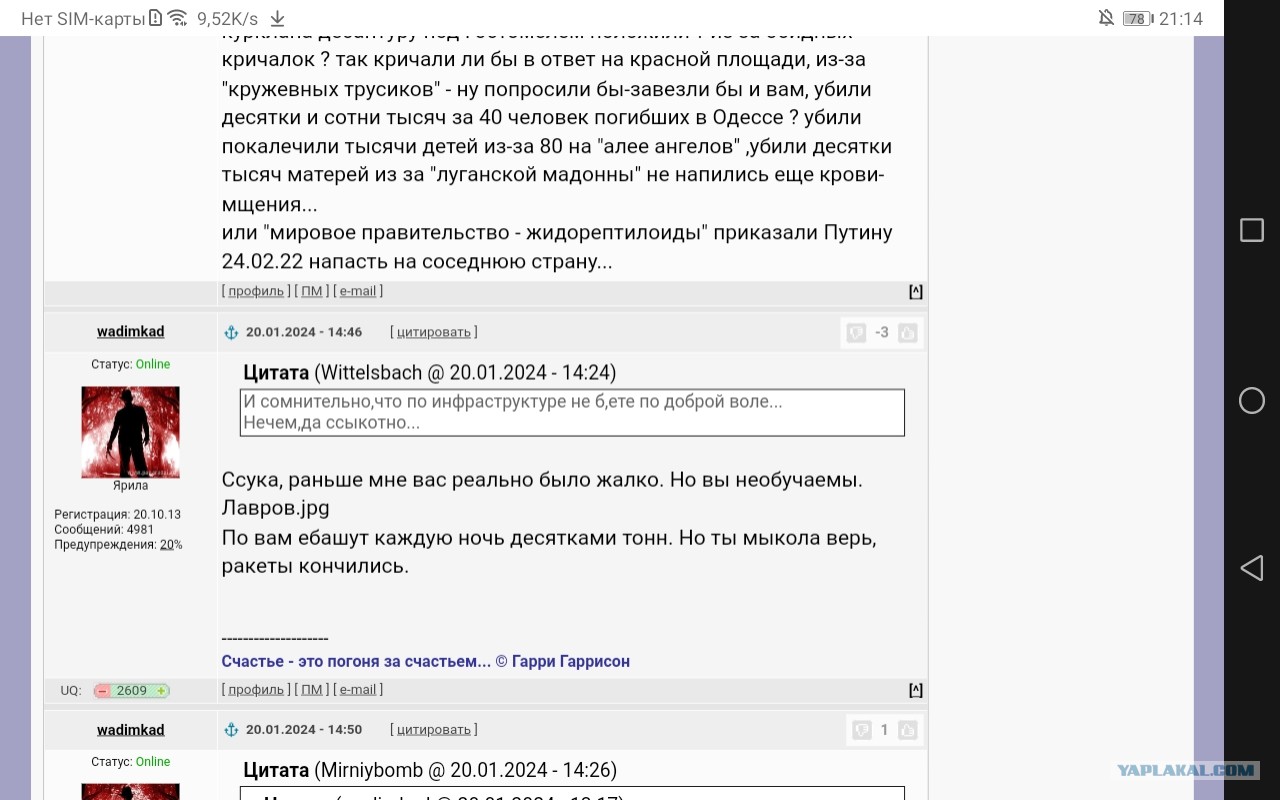Screen dimensions: 1280x800
Task: Tap the battery indicator showing 78
Action: (x=1137, y=18)
